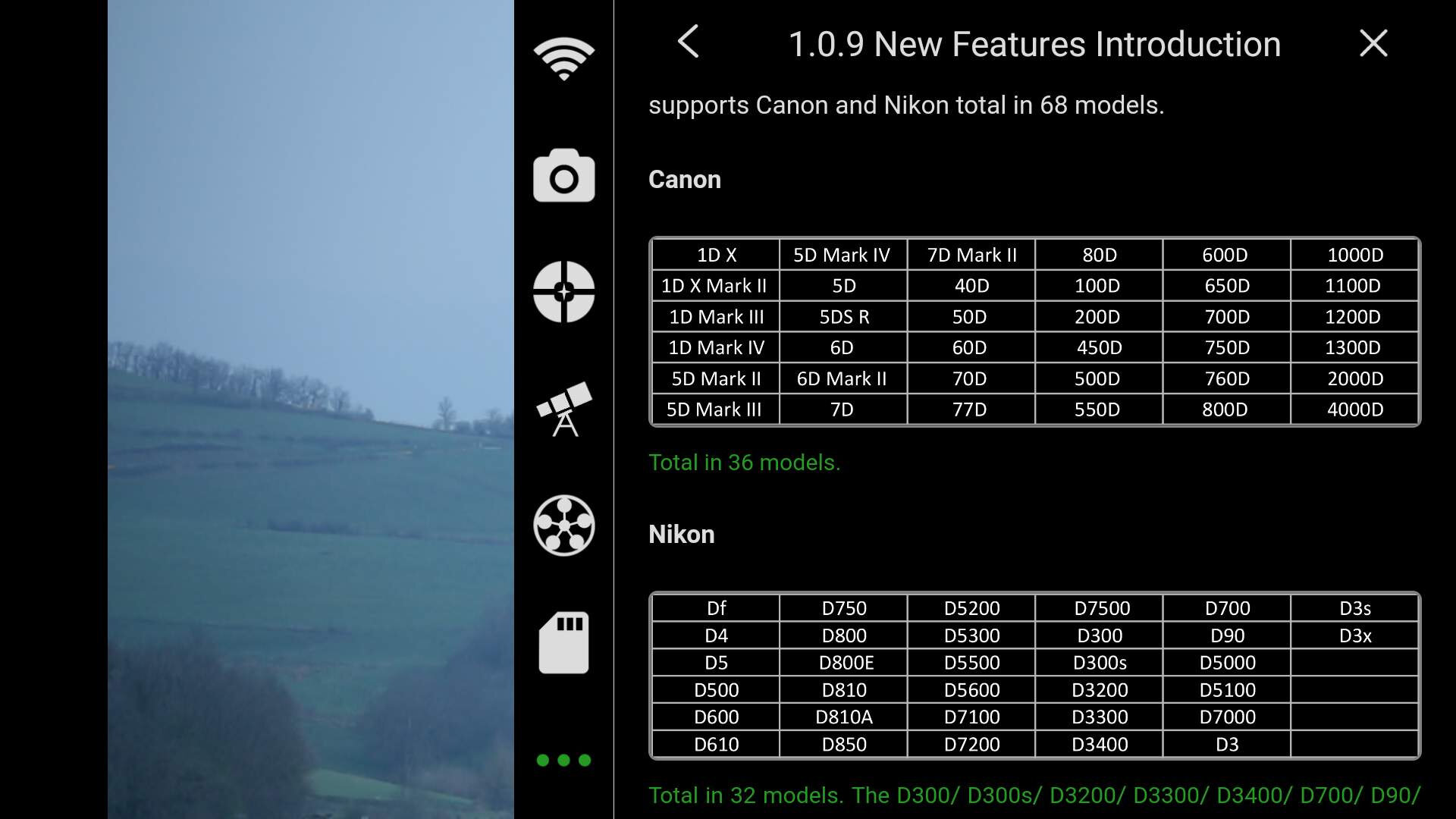Select the 'D7500' Nikon cell
This screenshot has height=819, width=1456.
pyautogui.click(x=1099, y=608)
